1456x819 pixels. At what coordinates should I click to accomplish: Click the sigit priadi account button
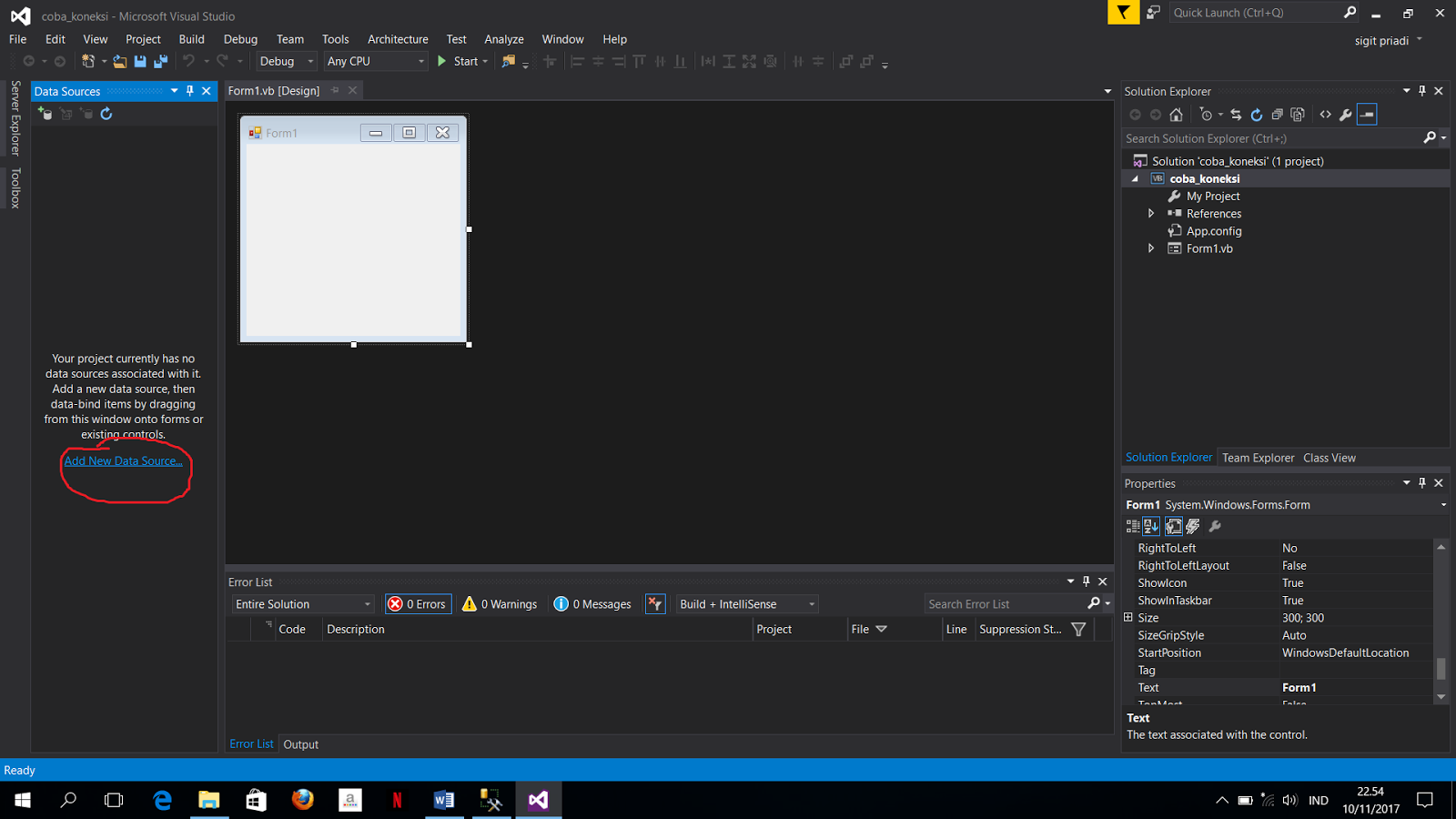[1388, 40]
